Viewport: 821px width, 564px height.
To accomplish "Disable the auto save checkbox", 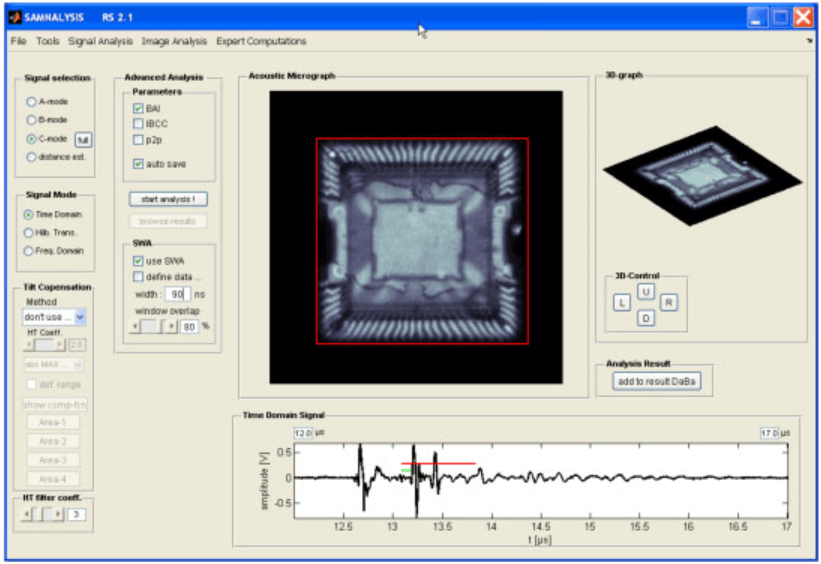I will click(x=138, y=164).
